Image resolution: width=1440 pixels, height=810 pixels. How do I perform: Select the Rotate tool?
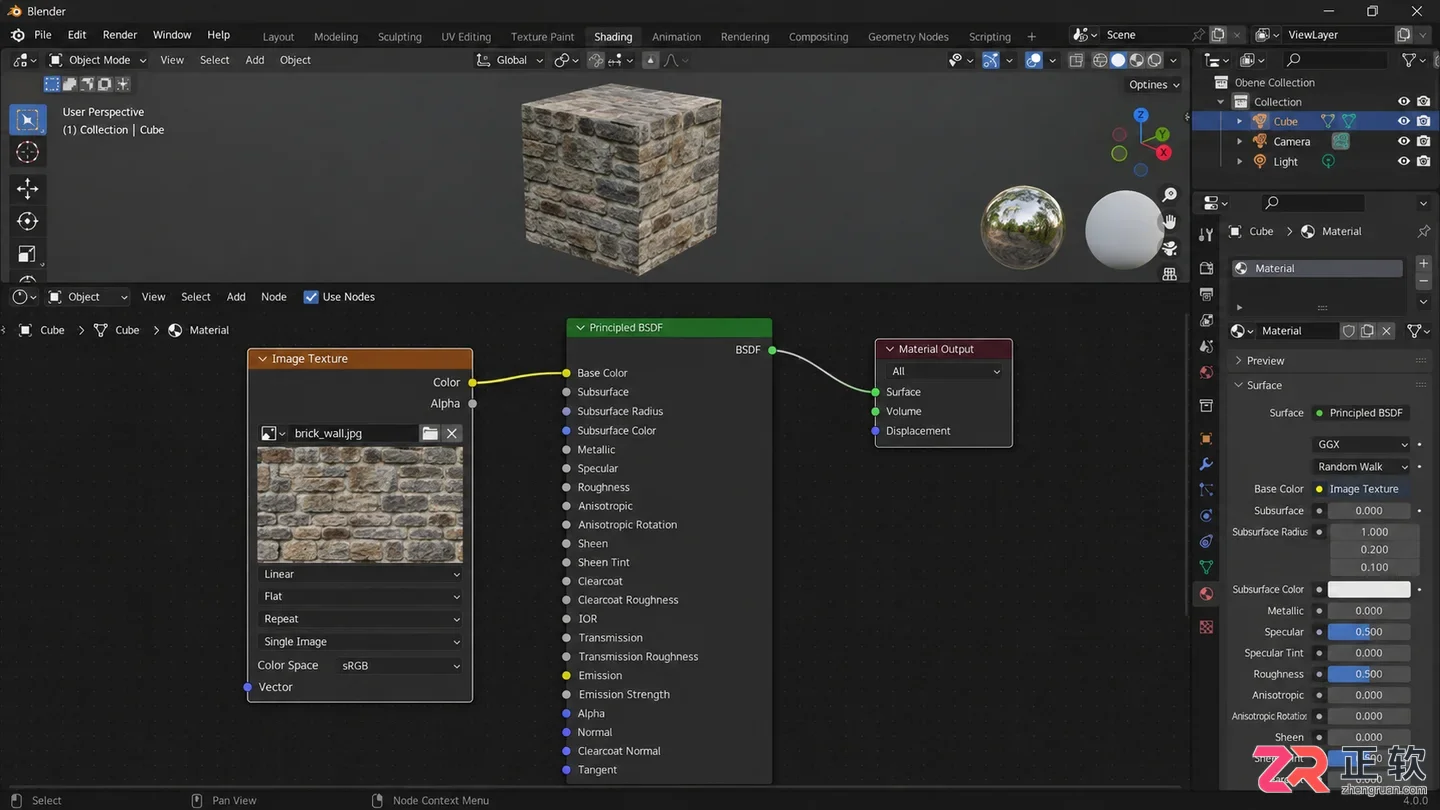(x=28, y=221)
